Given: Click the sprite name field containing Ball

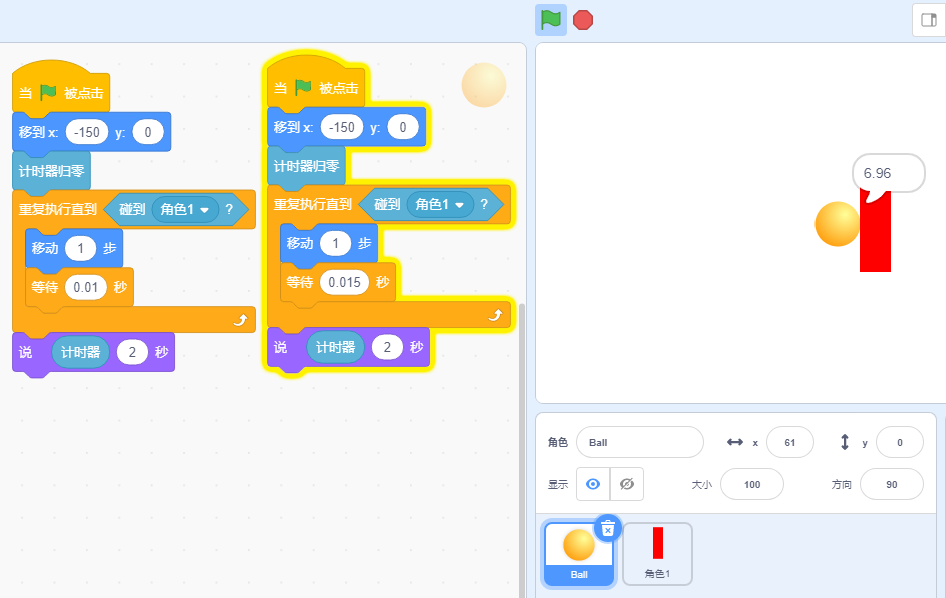Looking at the screenshot, I should pyautogui.click(x=640, y=442).
